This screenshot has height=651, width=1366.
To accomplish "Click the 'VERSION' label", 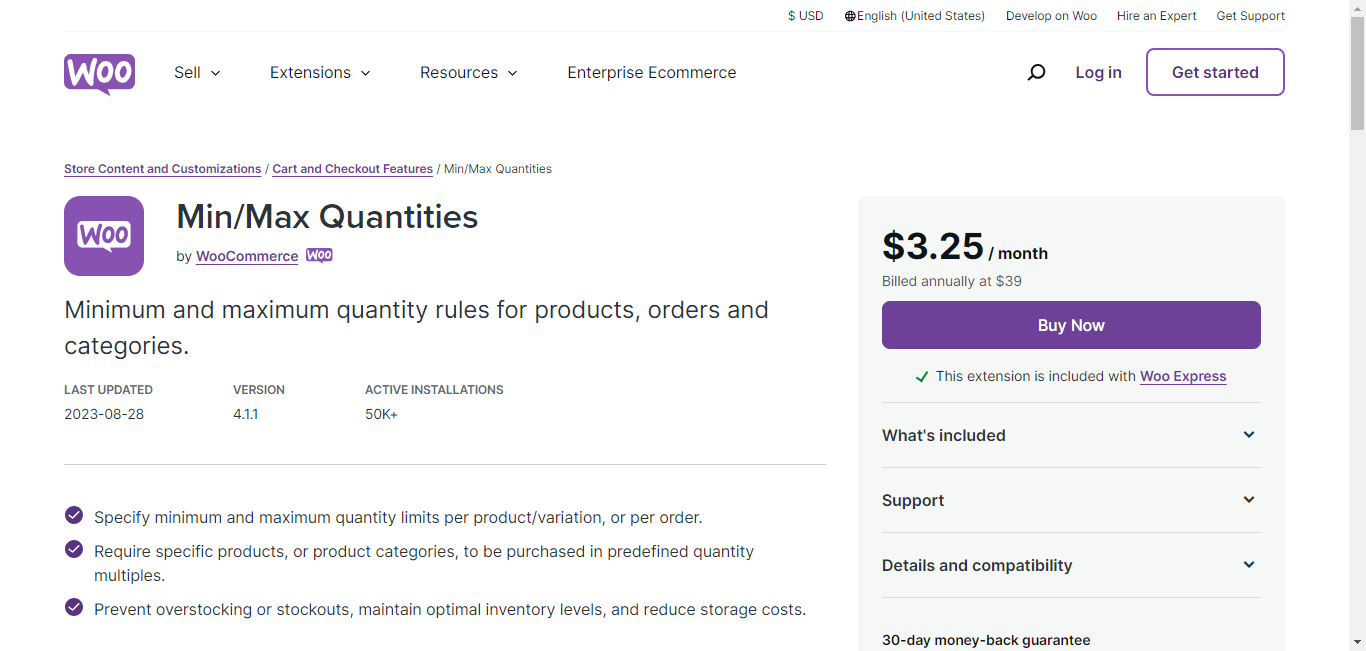I will (259, 390).
